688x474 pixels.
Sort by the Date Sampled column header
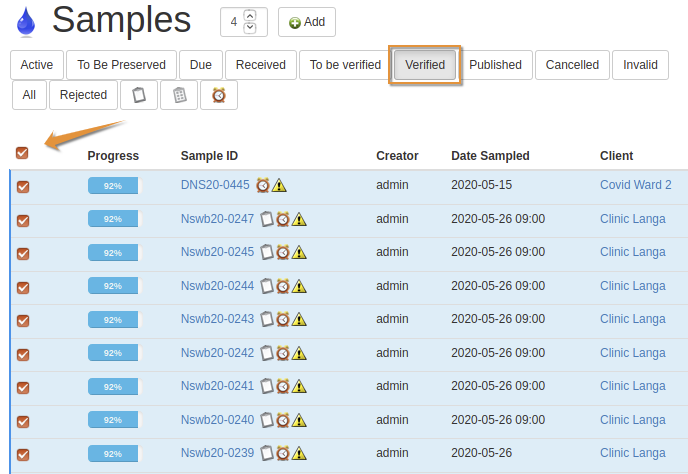point(490,156)
